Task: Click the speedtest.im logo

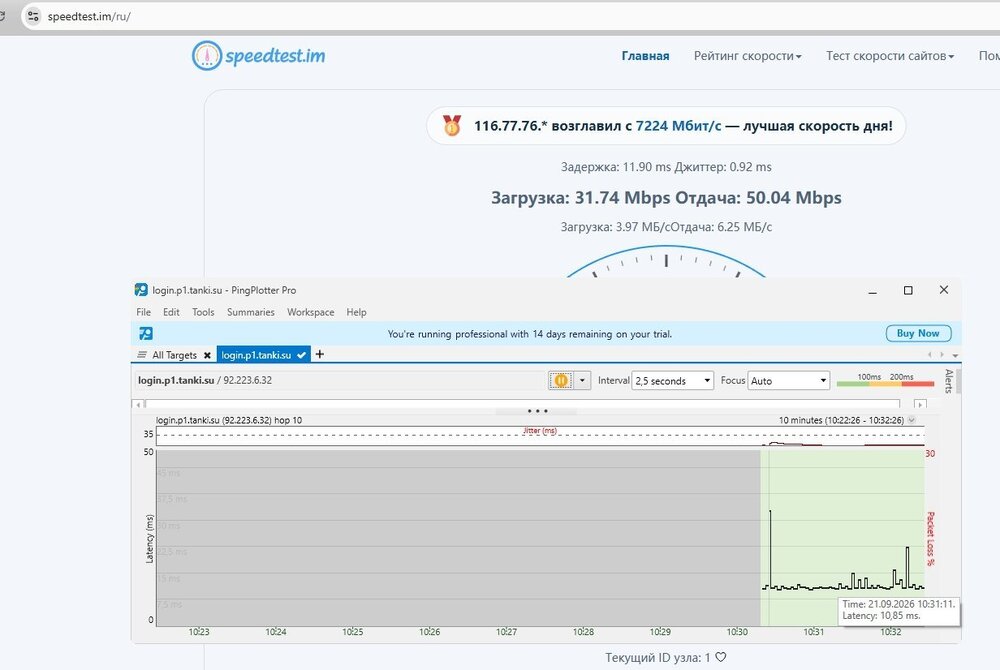Action: (258, 55)
